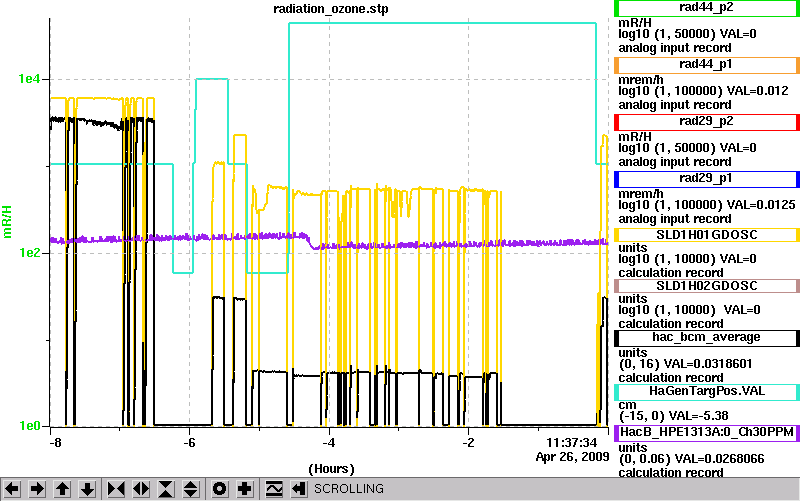Click the return-to-scrolling arrow icon

click(x=299, y=489)
